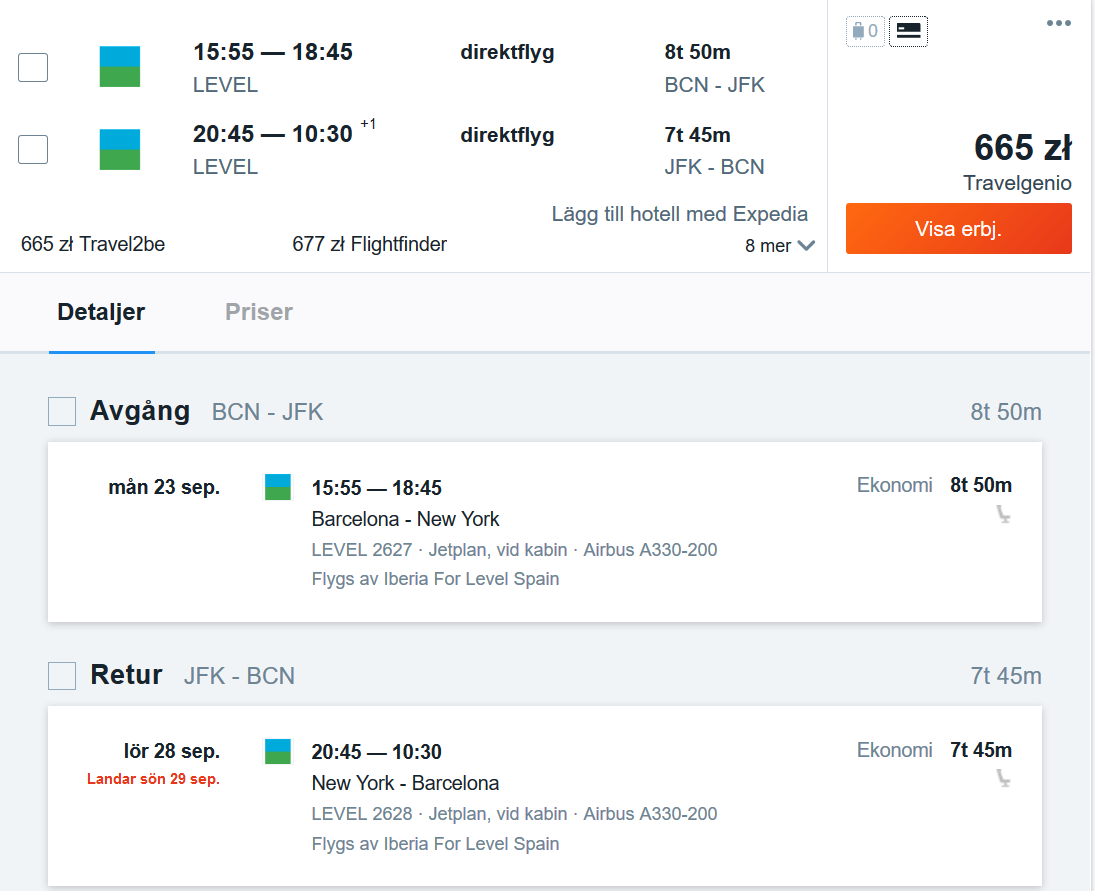Expand the '8 mer' price list
Screen dimensions: 1095x891
[779, 246]
